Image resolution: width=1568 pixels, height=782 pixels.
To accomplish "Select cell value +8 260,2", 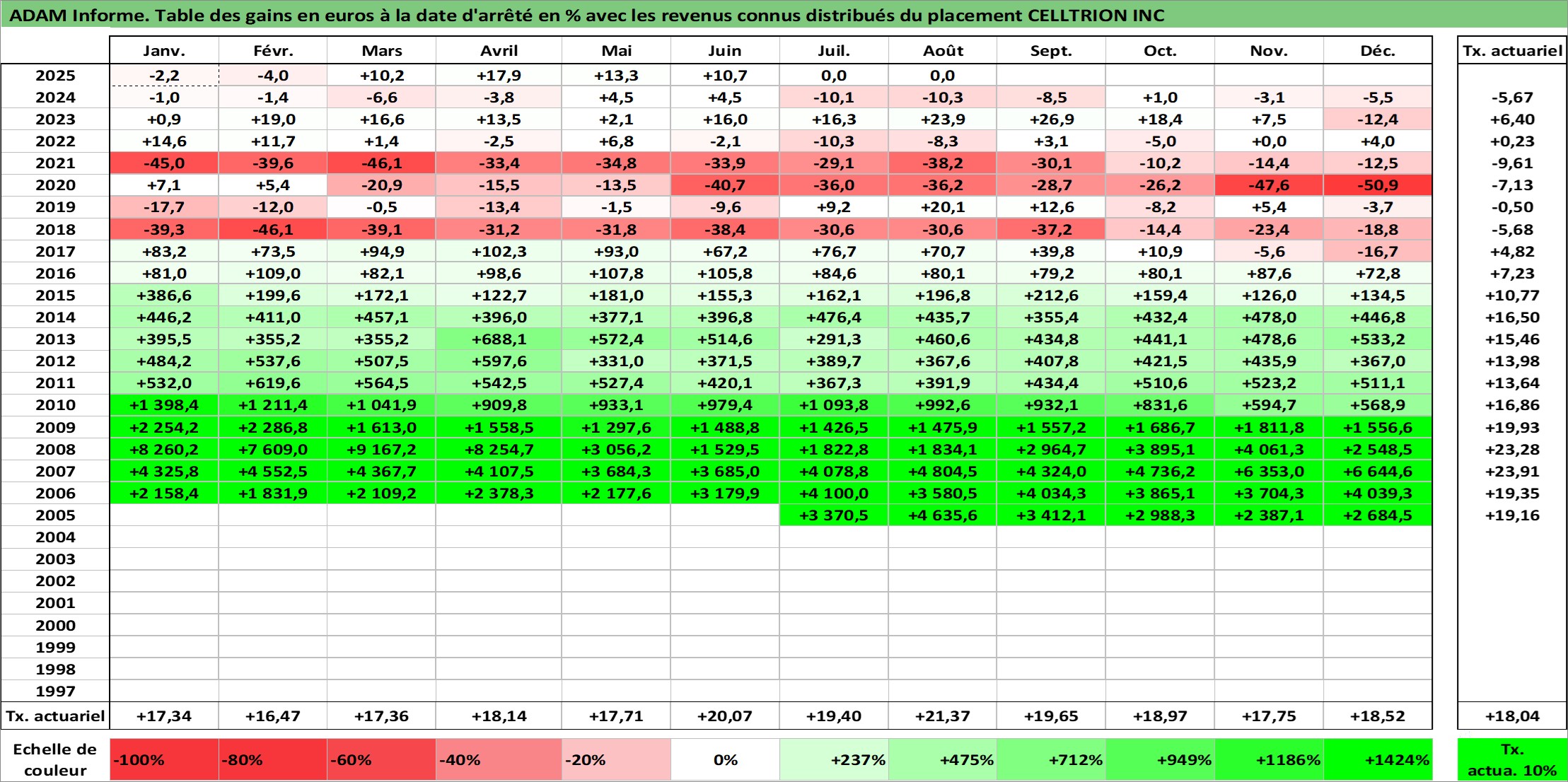I will click(x=164, y=449).
